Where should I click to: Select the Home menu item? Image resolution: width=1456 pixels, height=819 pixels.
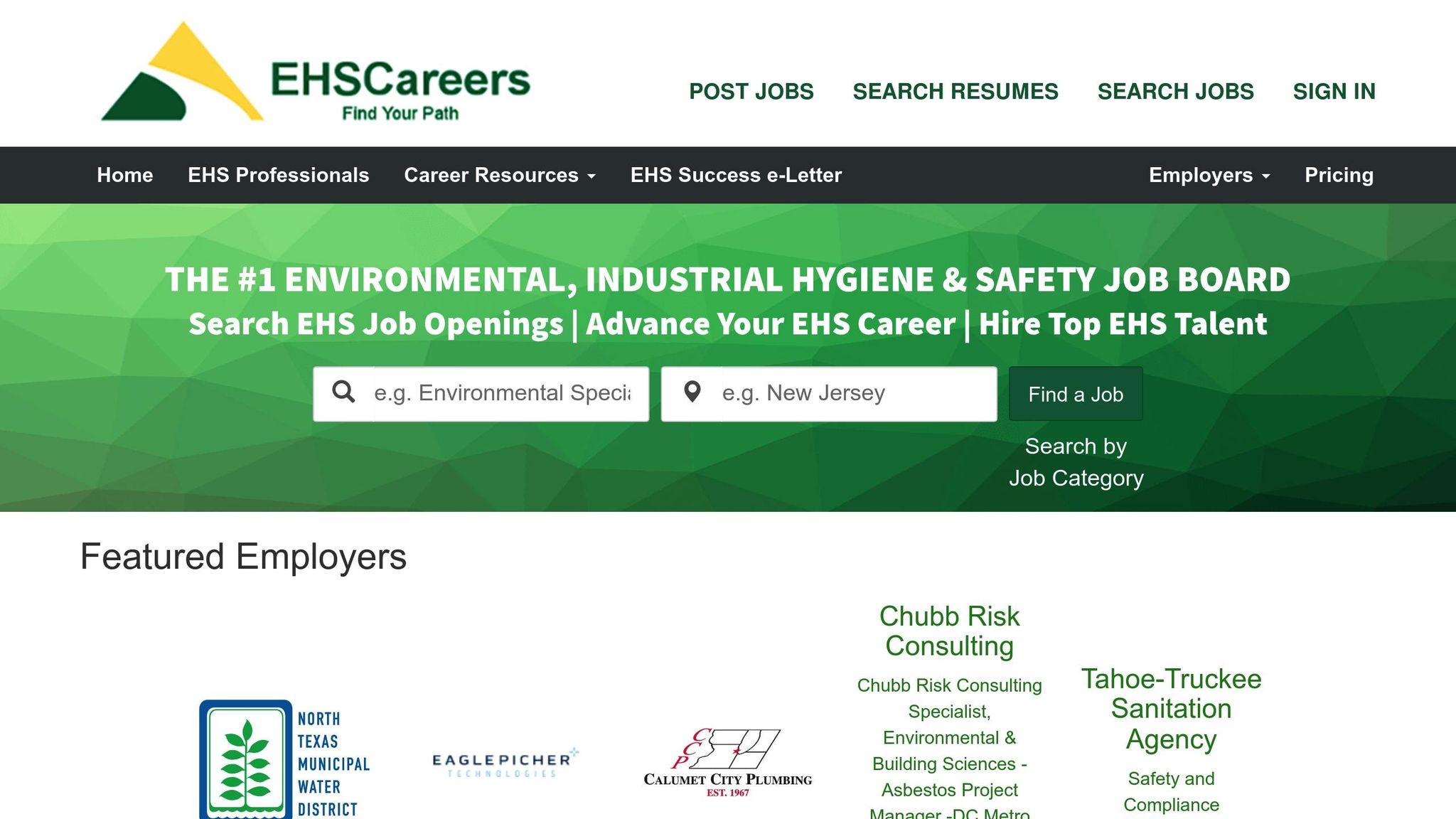[125, 175]
